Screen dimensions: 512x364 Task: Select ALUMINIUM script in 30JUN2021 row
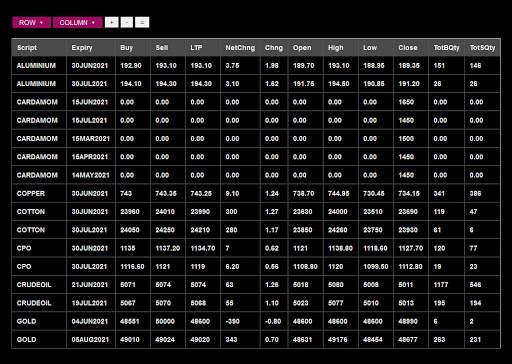pos(36,66)
